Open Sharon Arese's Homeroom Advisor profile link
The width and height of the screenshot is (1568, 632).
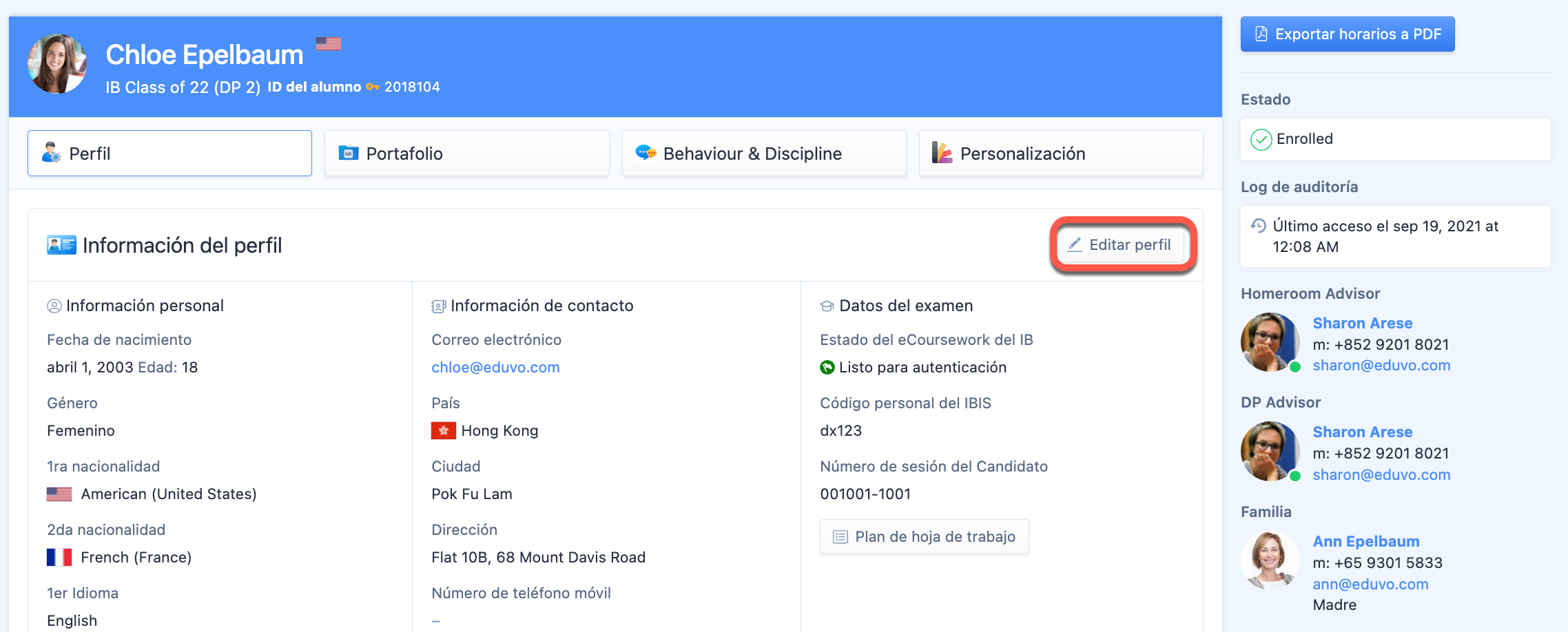tap(1362, 323)
